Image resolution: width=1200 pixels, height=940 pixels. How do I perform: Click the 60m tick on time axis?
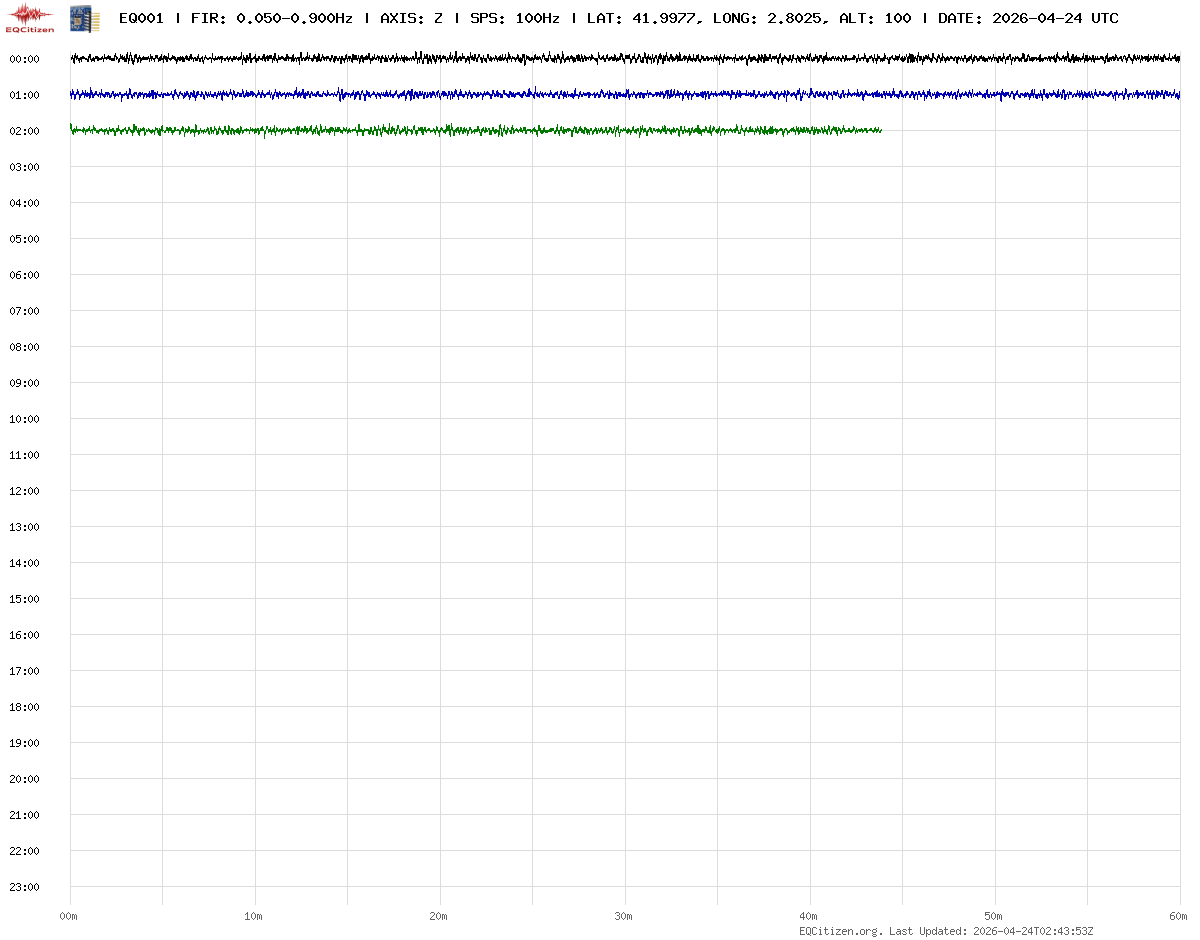click(x=1179, y=916)
